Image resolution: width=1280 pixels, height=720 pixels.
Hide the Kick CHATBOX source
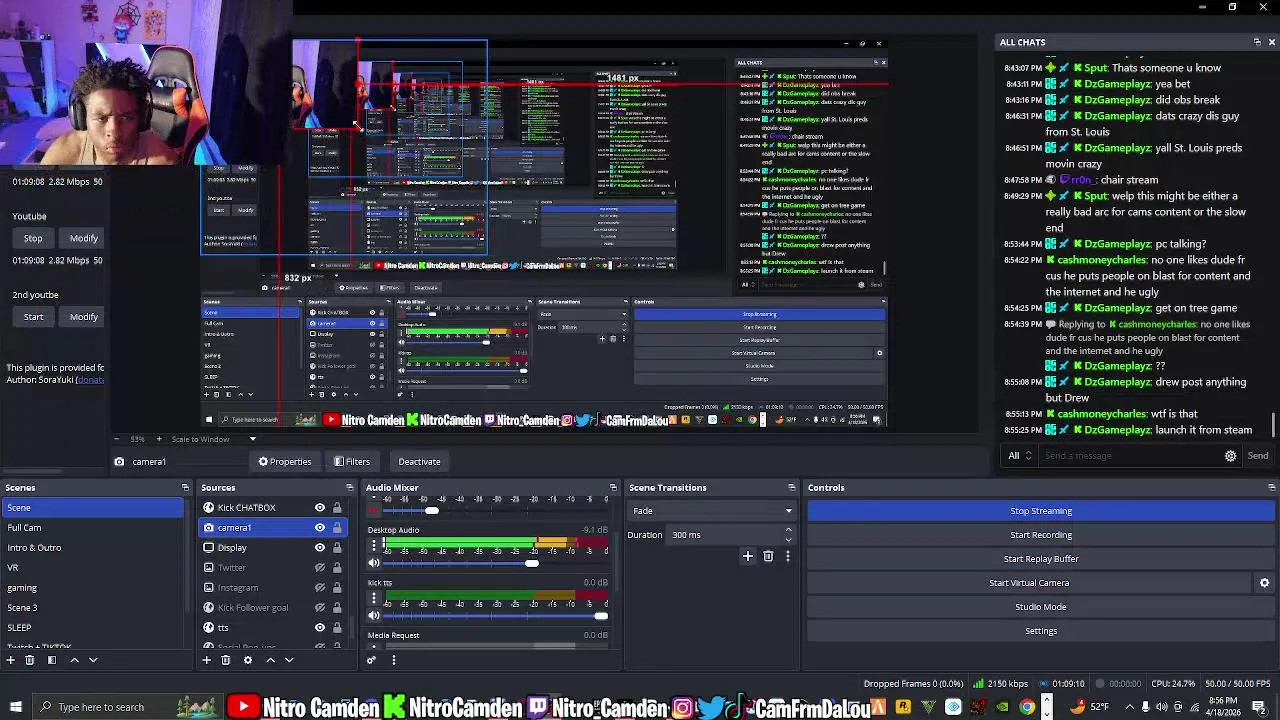(320, 508)
